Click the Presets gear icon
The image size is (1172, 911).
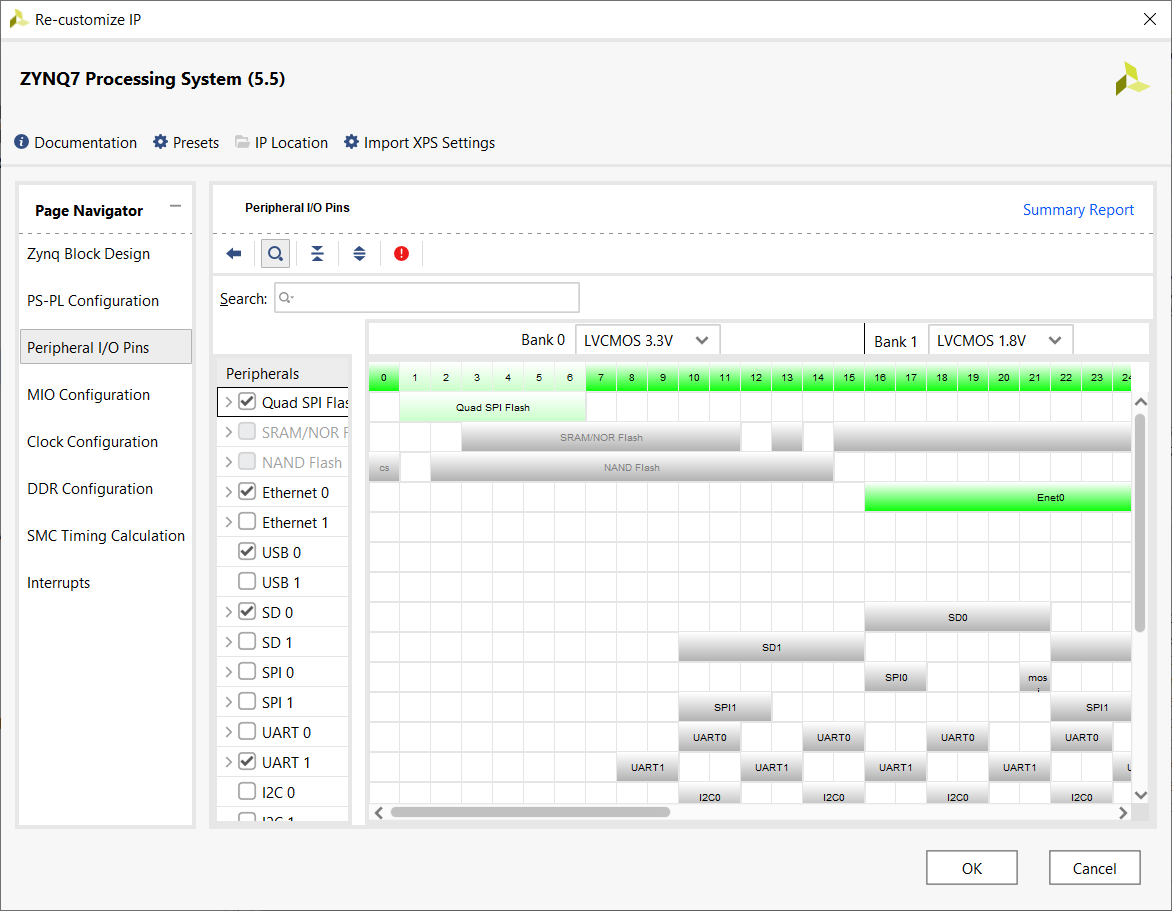(x=161, y=142)
